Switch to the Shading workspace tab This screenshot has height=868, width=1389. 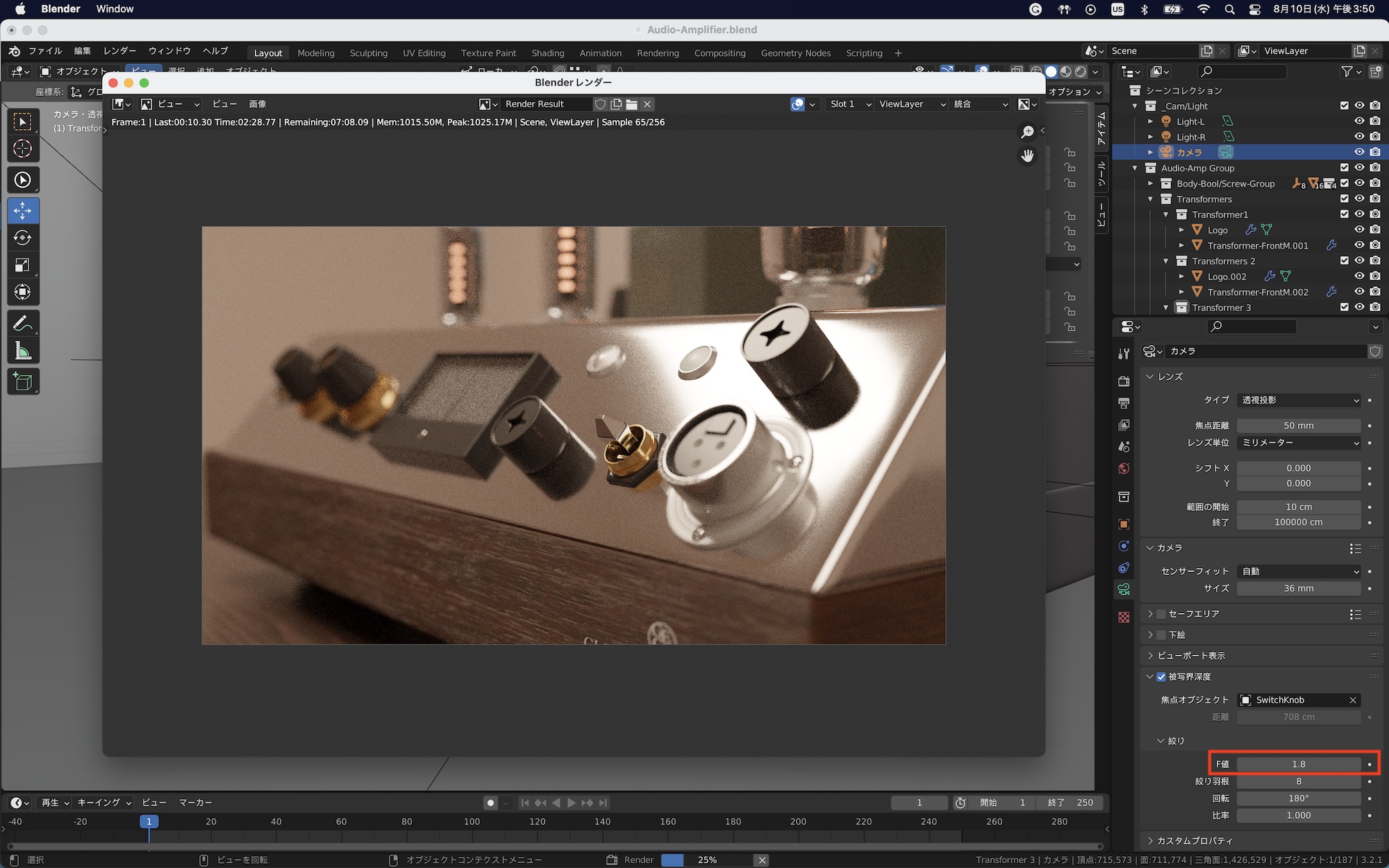pos(547,53)
